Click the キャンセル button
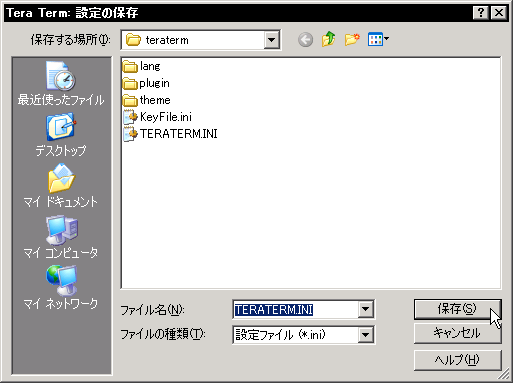 [x=457, y=333]
